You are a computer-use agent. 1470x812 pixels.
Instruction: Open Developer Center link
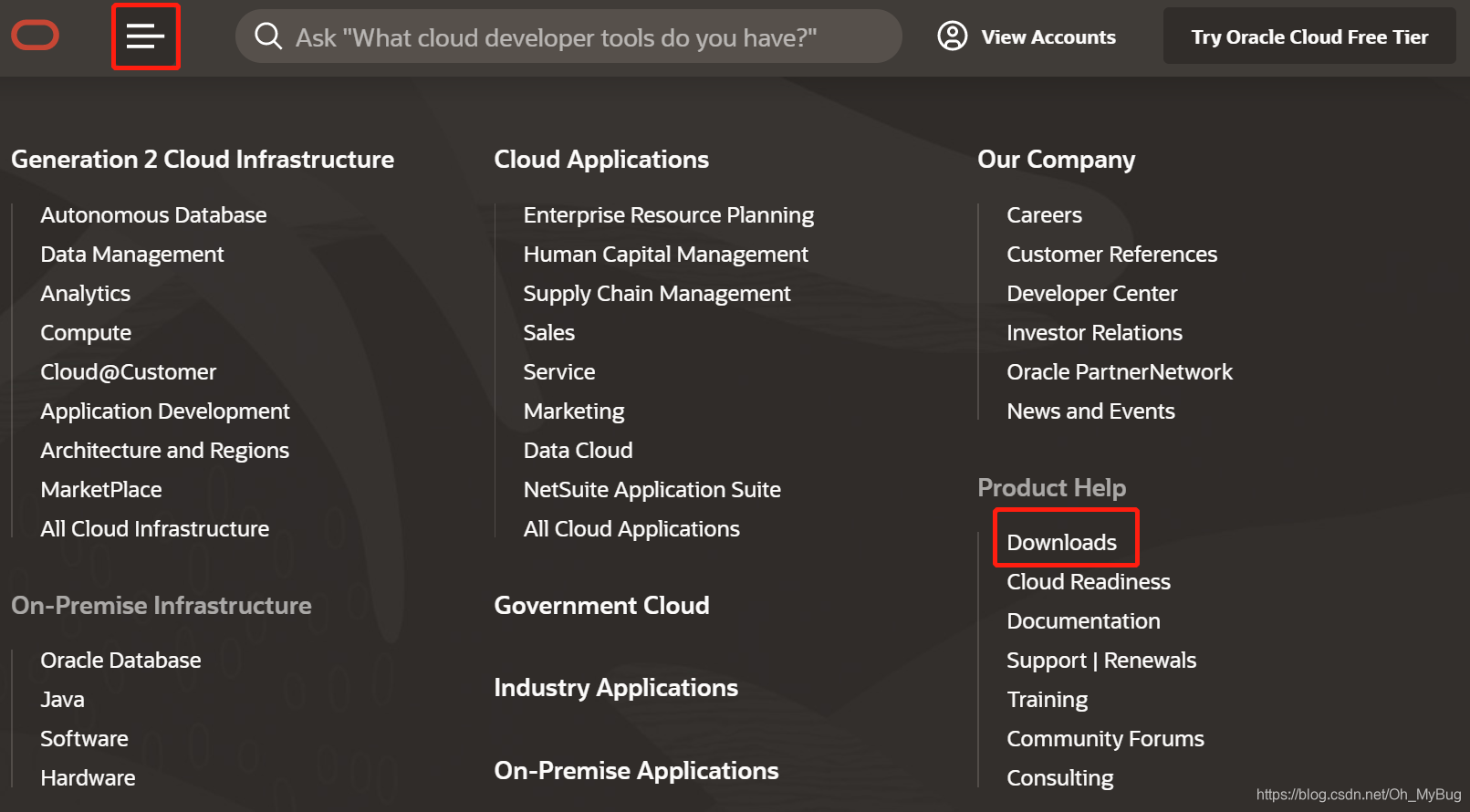tap(1092, 294)
